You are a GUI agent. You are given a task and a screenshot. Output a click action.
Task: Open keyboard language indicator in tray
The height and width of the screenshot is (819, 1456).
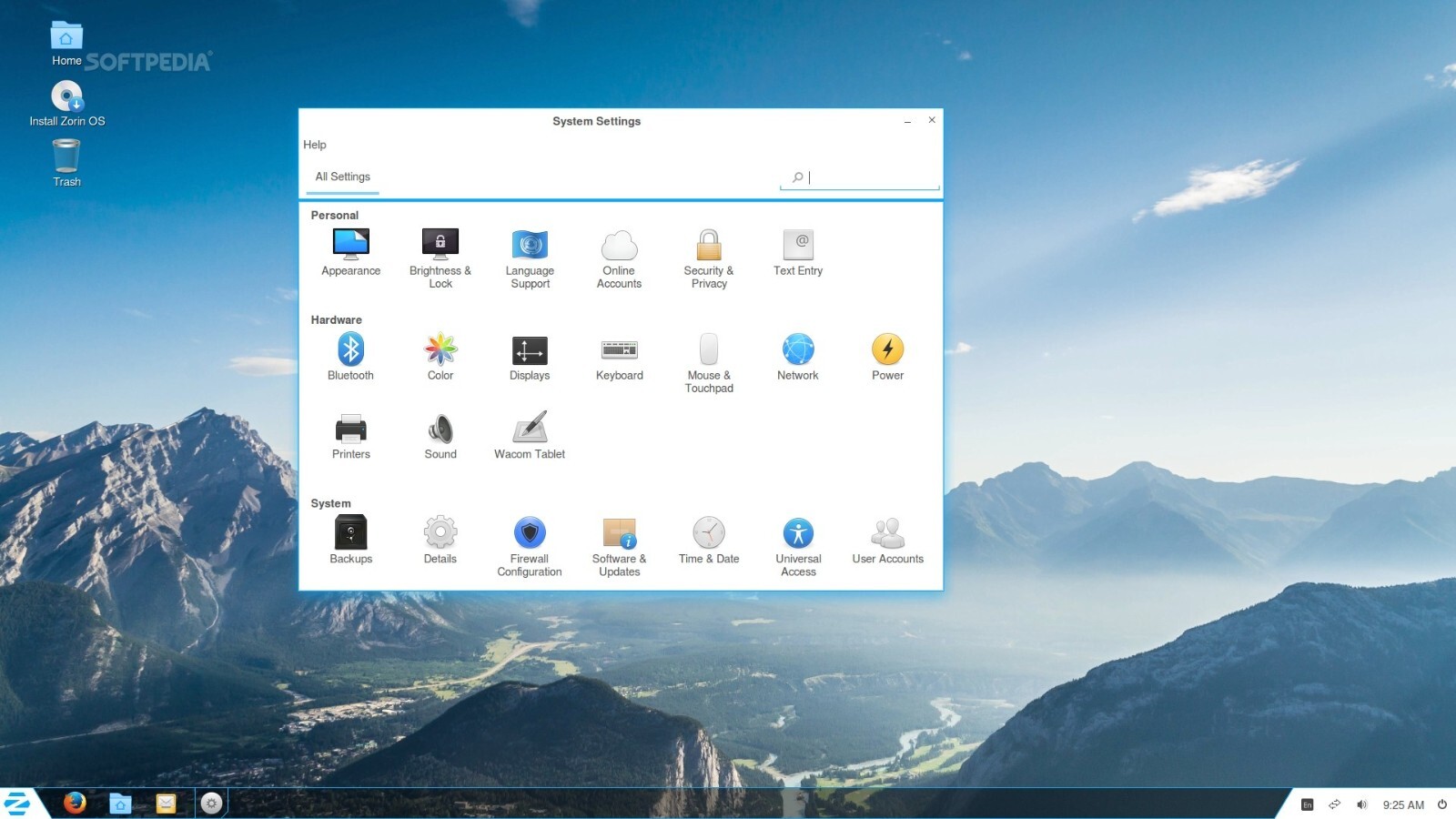click(1308, 804)
